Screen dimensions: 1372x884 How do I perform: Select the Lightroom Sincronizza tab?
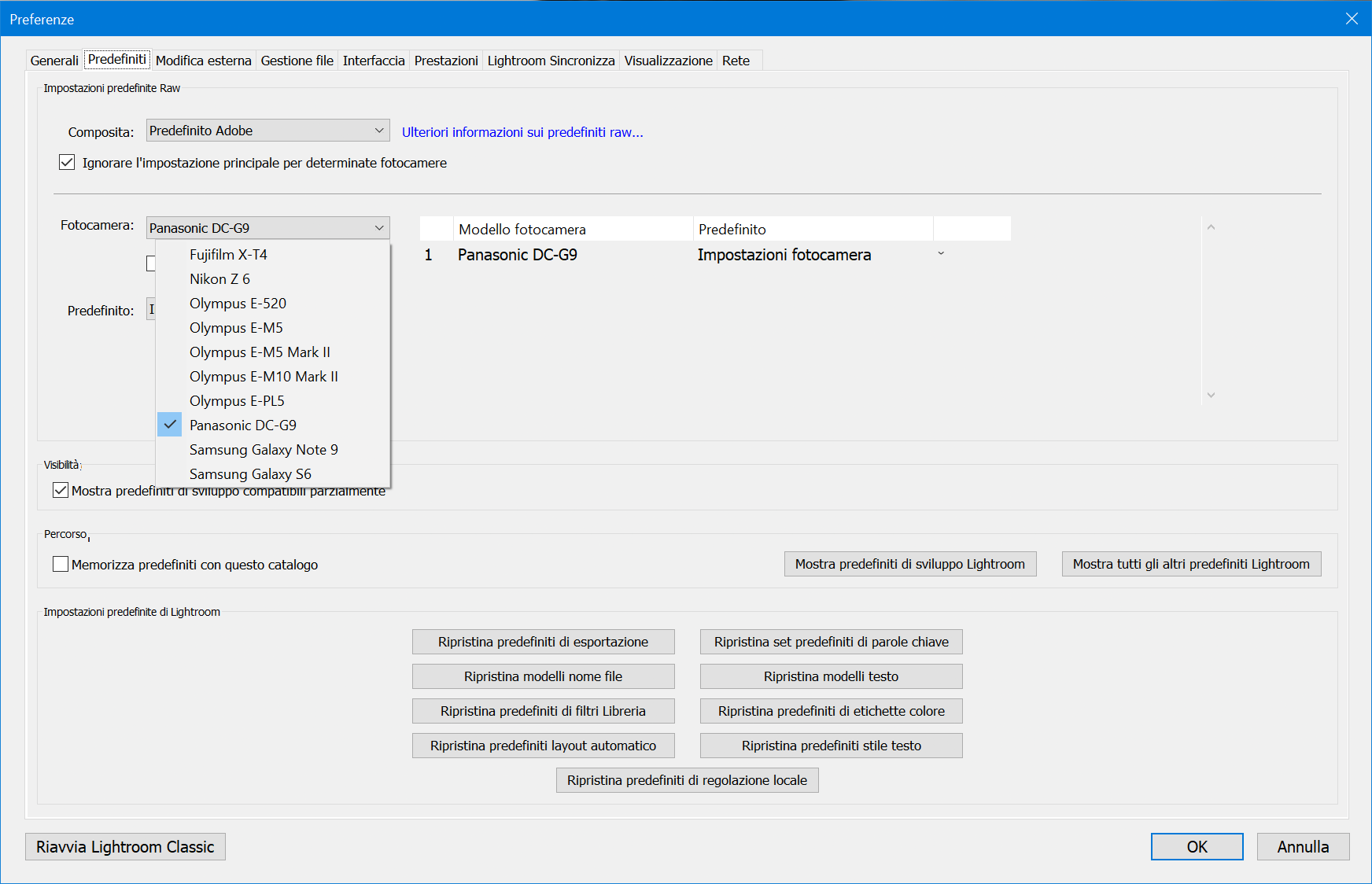(551, 61)
